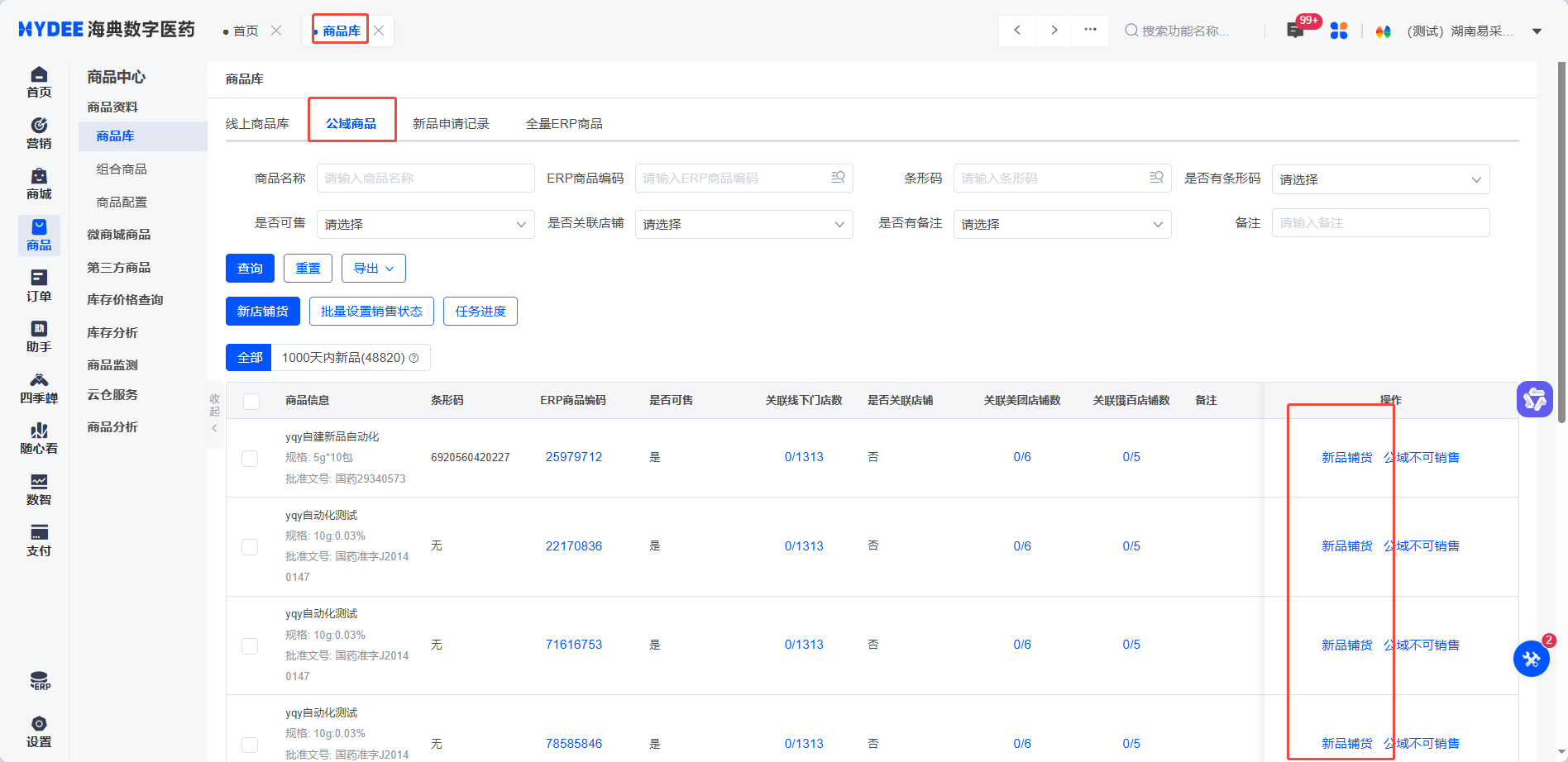Open ERP code link 25979712
Image resolution: width=1568 pixels, height=762 pixels.
tap(574, 457)
